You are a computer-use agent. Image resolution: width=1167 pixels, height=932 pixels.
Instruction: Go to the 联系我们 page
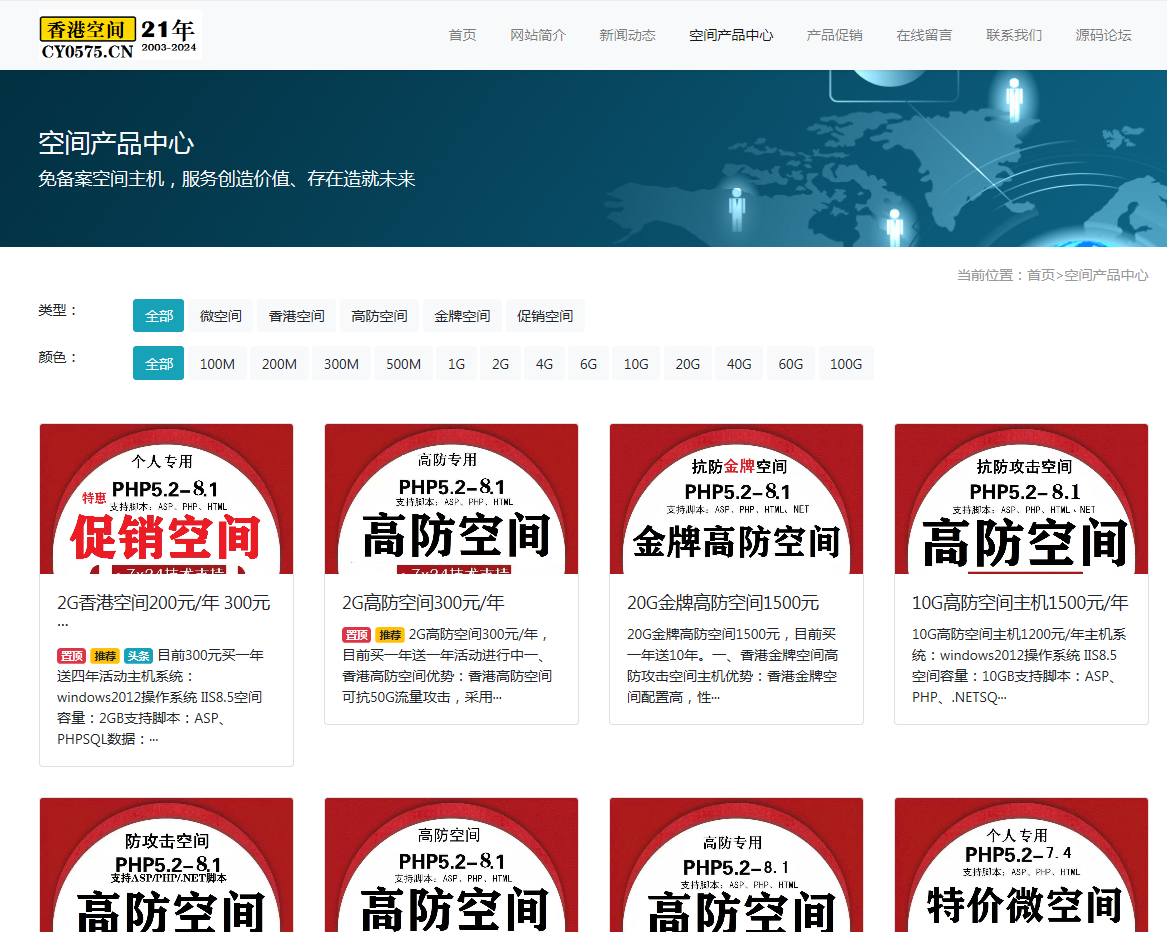click(1014, 35)
